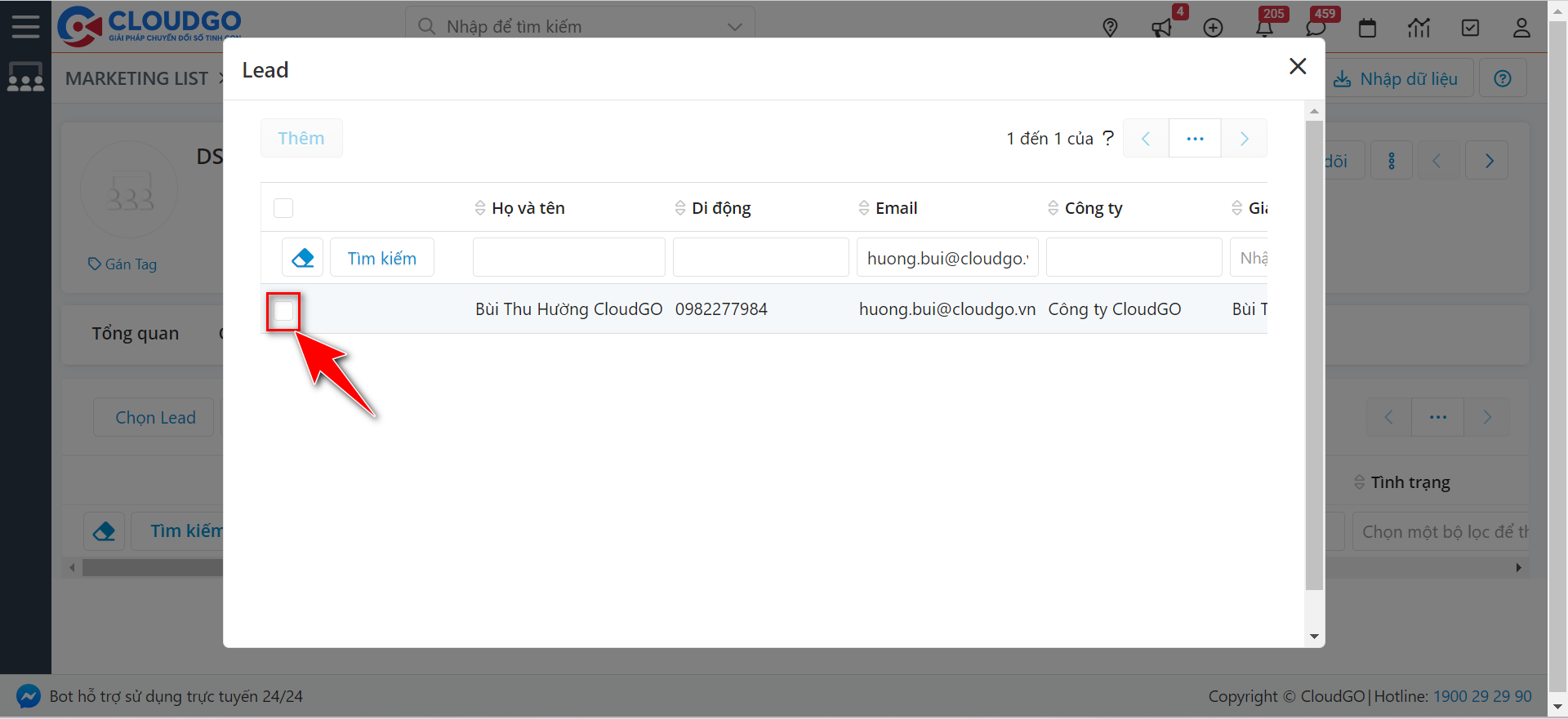Click the Email filter input field
The height and width of the screenshot is (719, 1568).
tap(947, 258)
